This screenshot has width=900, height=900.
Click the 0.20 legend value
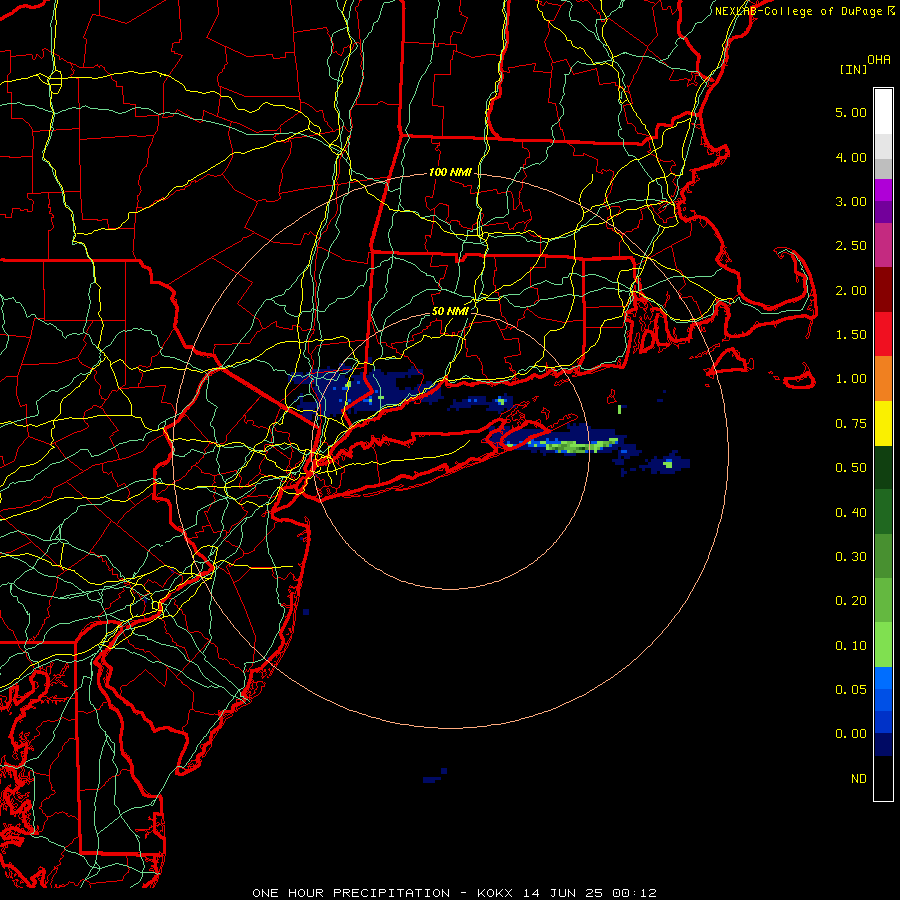coord(851,601)
